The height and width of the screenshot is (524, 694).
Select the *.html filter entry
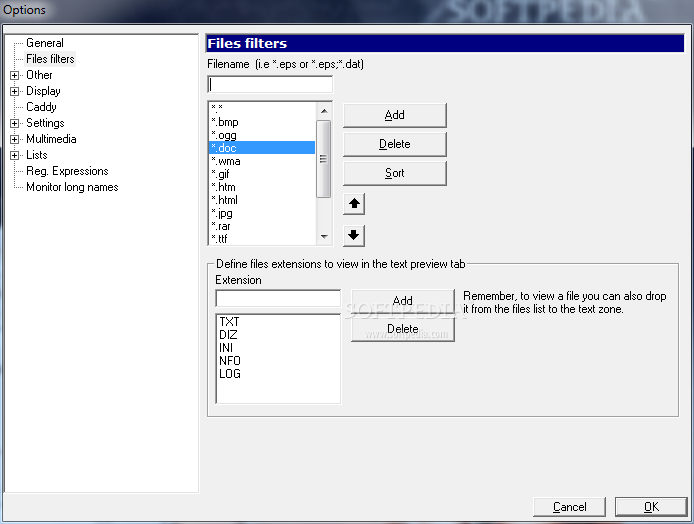tap(262, 200)
